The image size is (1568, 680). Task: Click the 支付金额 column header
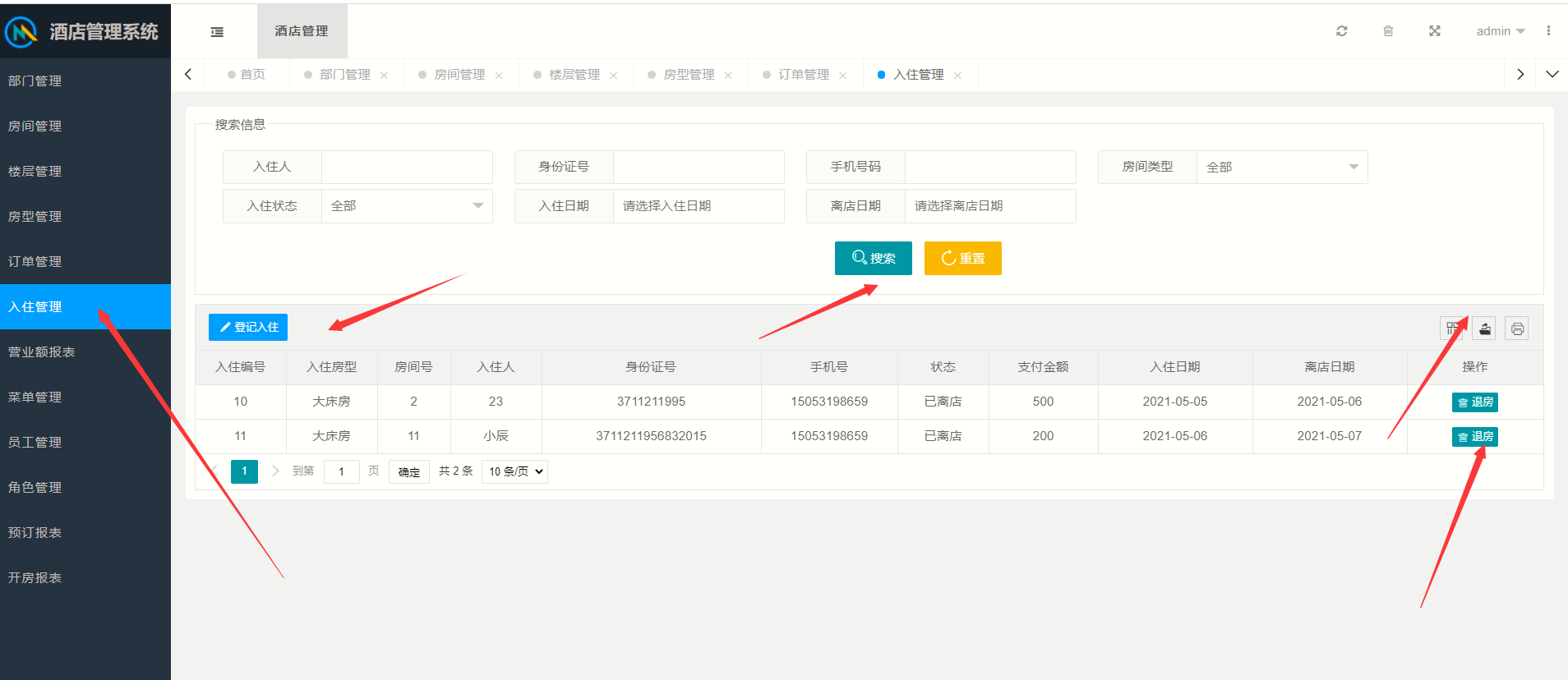1043,367
